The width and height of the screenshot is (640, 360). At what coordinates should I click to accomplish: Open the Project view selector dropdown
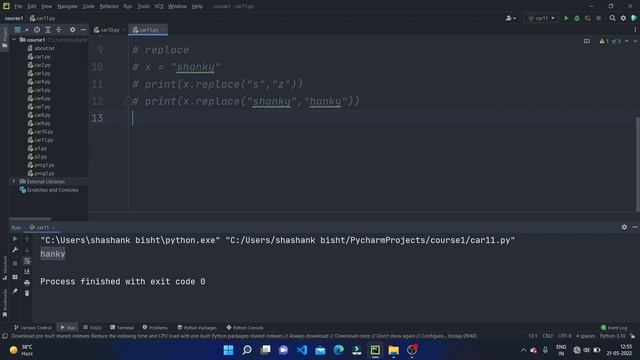[21, 30]
